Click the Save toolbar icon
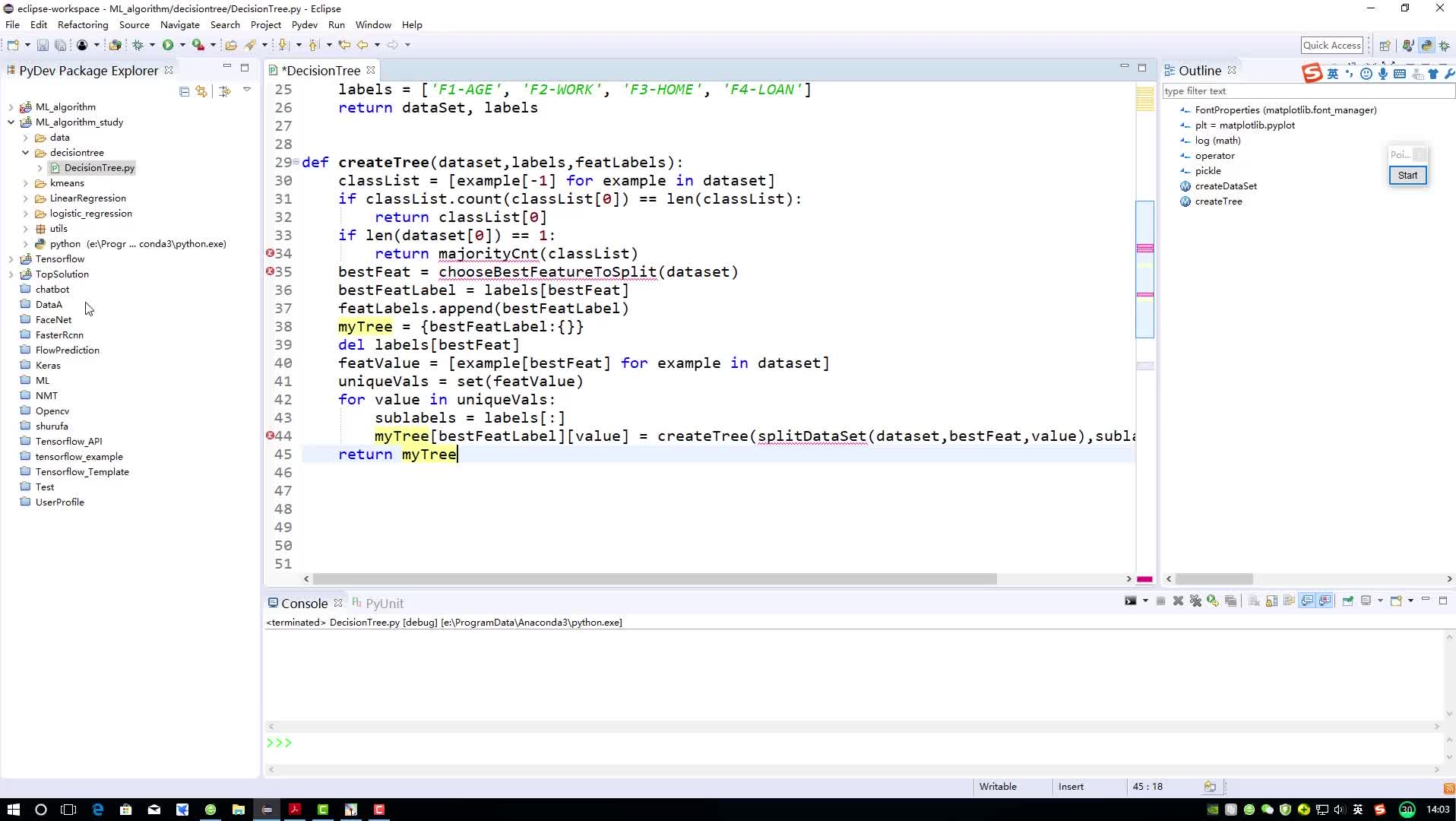This screenshot has height=821, width=1456. tap(43, 45)
